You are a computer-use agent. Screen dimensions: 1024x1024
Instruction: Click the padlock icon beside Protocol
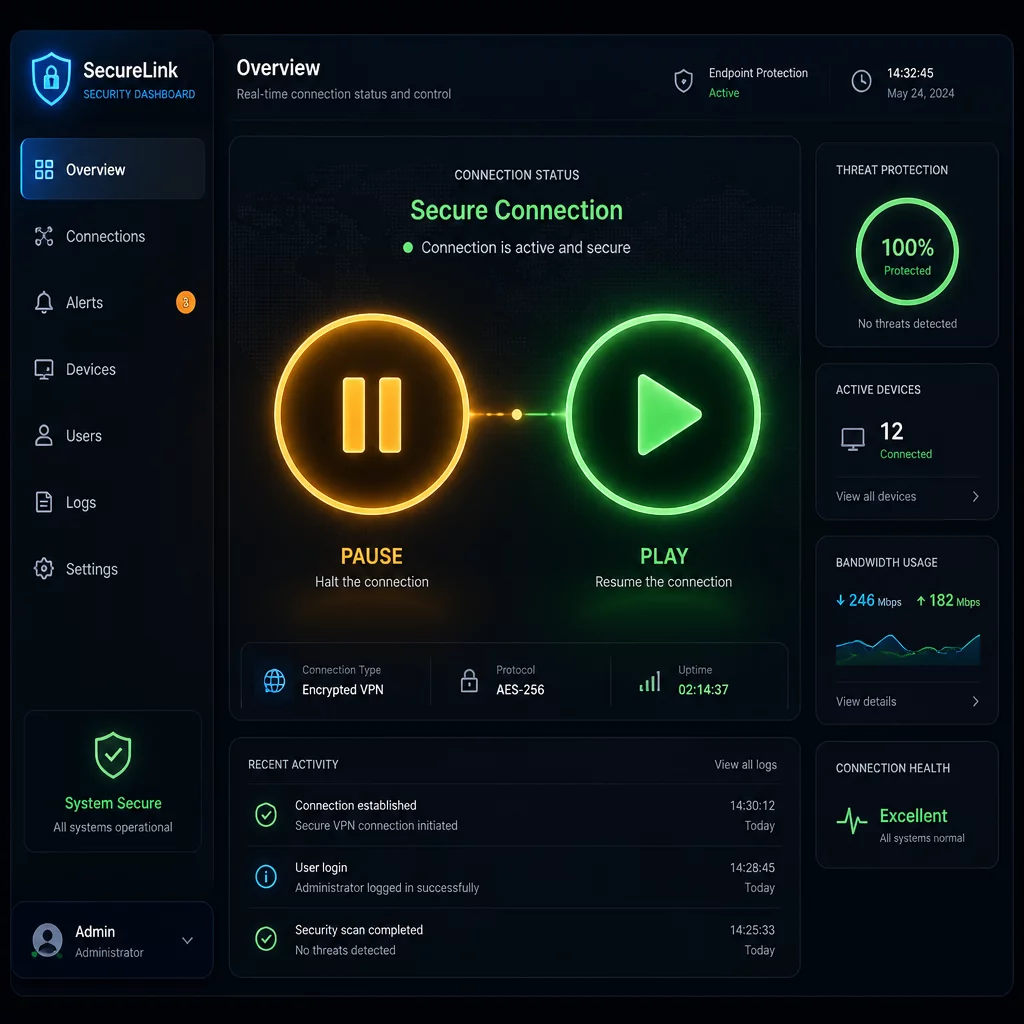click(x=469, y=680)
